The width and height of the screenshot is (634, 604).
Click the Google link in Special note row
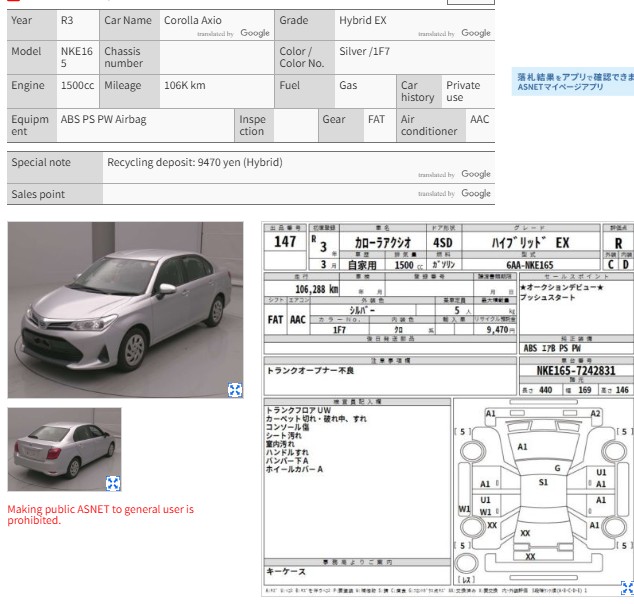click(476, 174)
